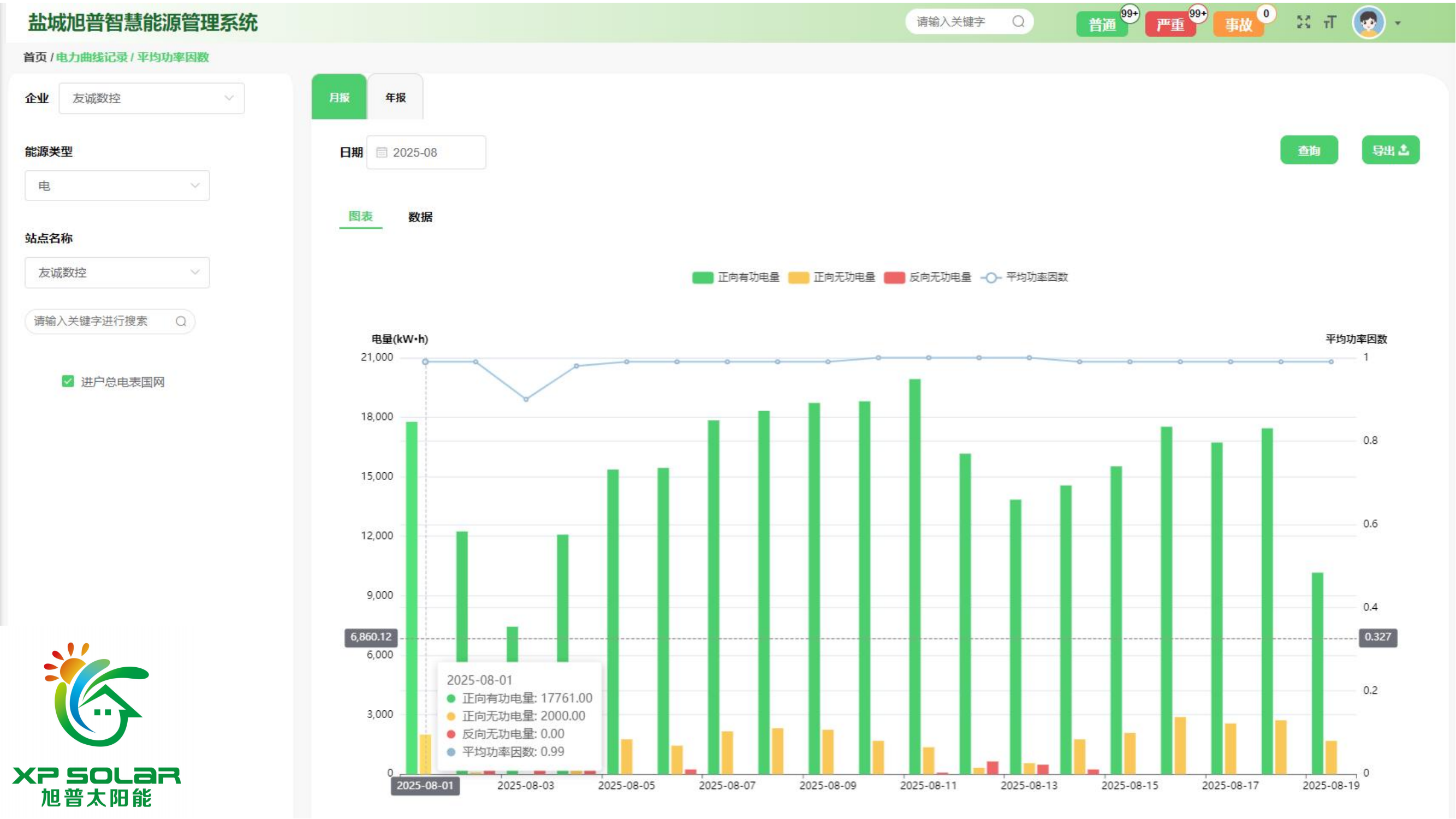Click the fullscreen toggle icon
The image size is (1456, 819).
point(1303,22)
